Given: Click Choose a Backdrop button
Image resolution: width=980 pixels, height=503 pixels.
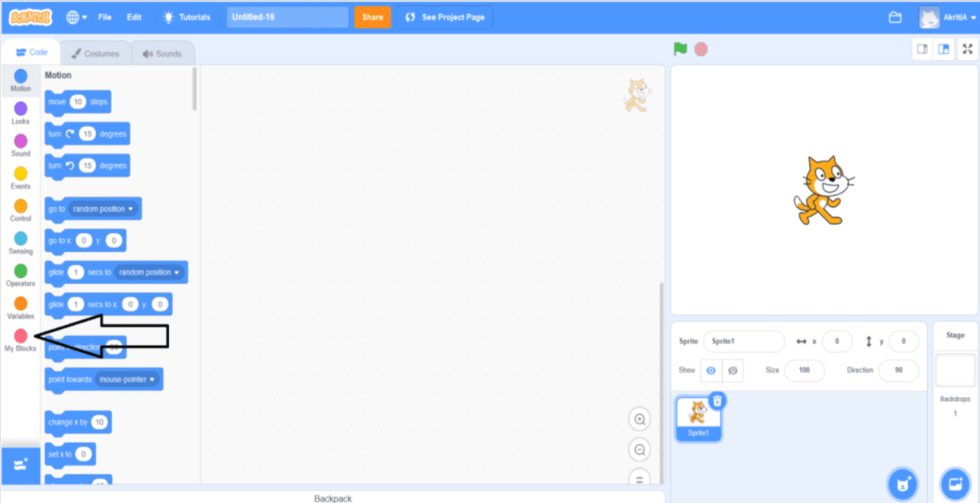Looking at the screenshot, I should [x=955, y=484].
